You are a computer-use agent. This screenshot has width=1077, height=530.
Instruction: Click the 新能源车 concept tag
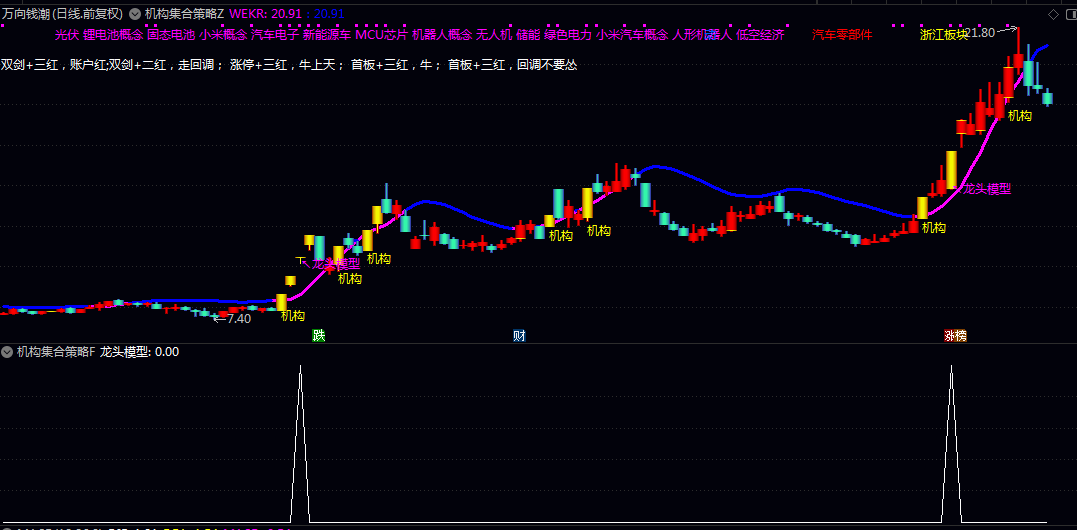click(327, 35)
